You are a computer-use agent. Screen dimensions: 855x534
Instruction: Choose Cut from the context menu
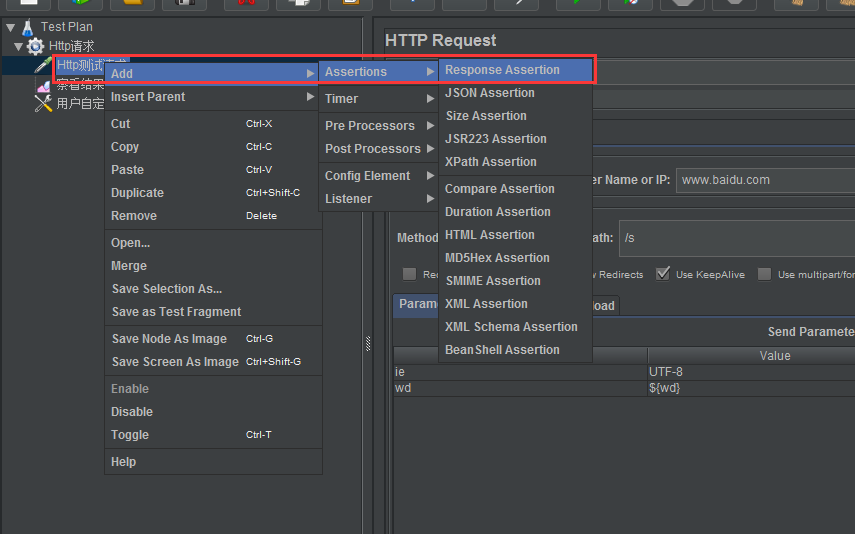click(212, 124)
